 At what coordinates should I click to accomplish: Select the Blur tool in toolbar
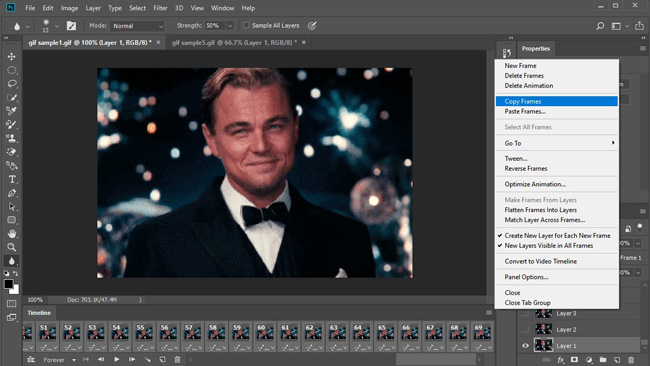pos(12,261)
